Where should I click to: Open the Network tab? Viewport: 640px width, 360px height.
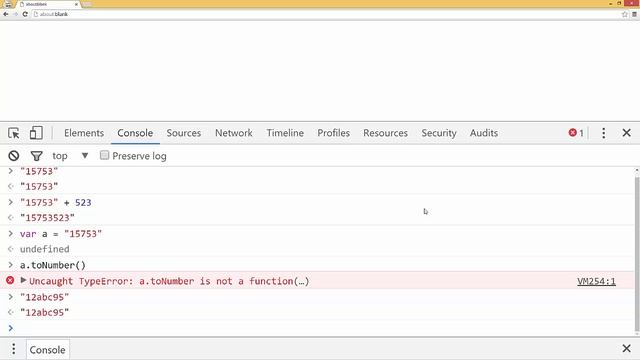point(234,133)
